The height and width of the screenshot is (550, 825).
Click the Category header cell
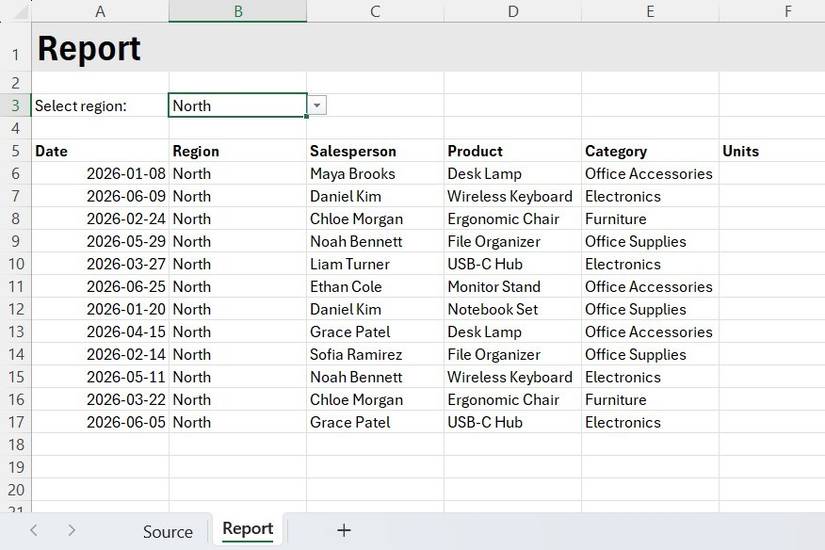pyautogui.click(x=650, y=151)
